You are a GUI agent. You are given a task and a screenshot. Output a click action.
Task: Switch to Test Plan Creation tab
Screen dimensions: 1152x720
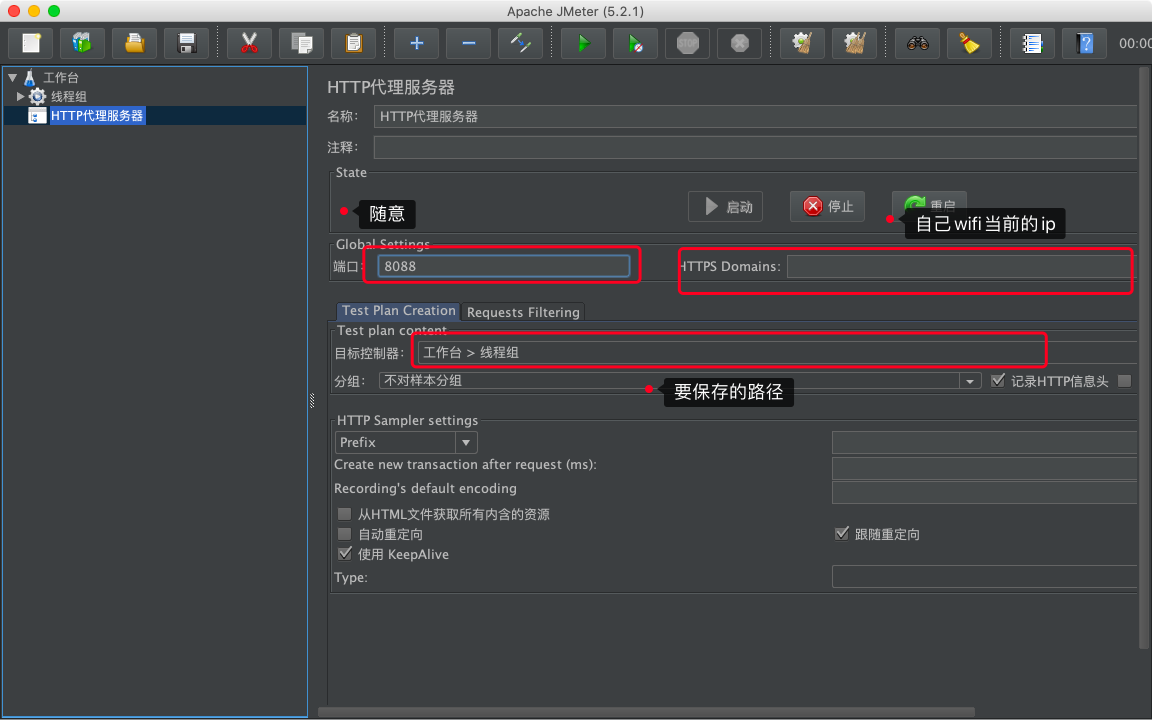(398, 311)
